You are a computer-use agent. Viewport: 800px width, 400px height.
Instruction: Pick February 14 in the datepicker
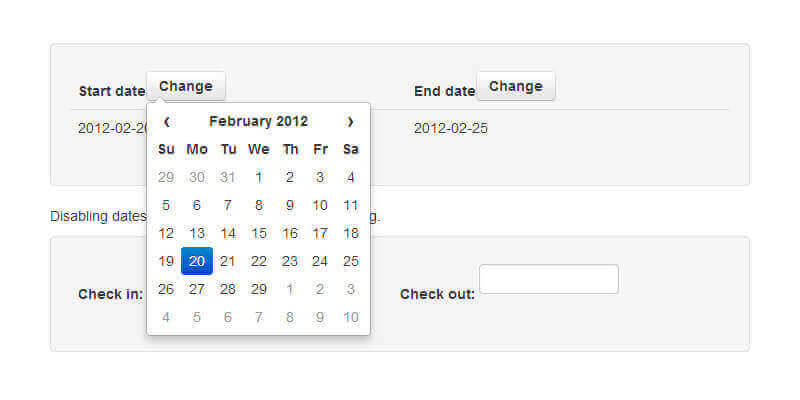[228, 233]
